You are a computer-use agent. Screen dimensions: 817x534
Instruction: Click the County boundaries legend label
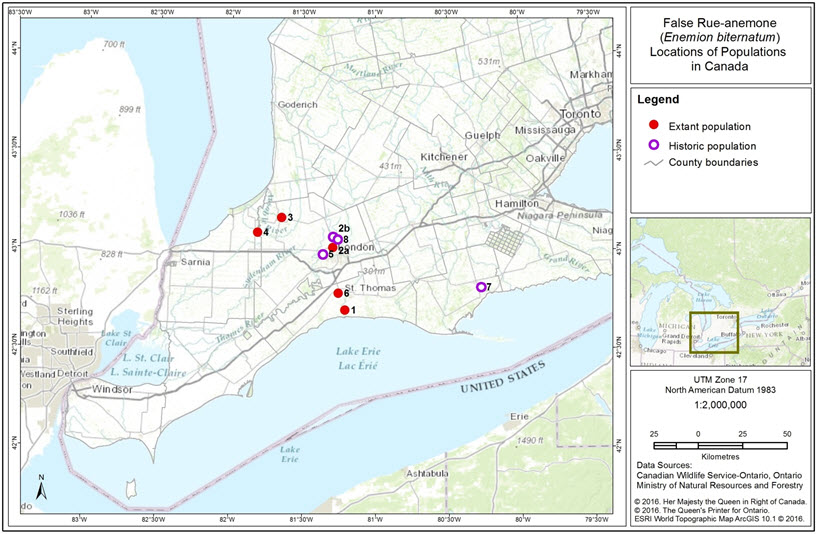click(713, 162)
